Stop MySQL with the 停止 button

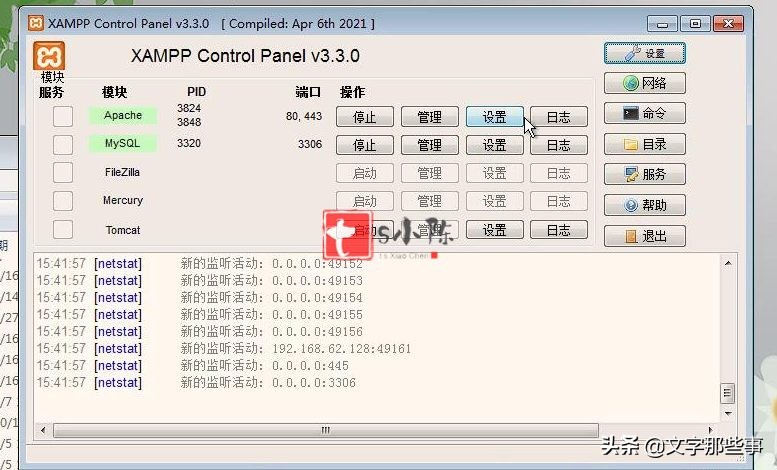pos(365,145)
